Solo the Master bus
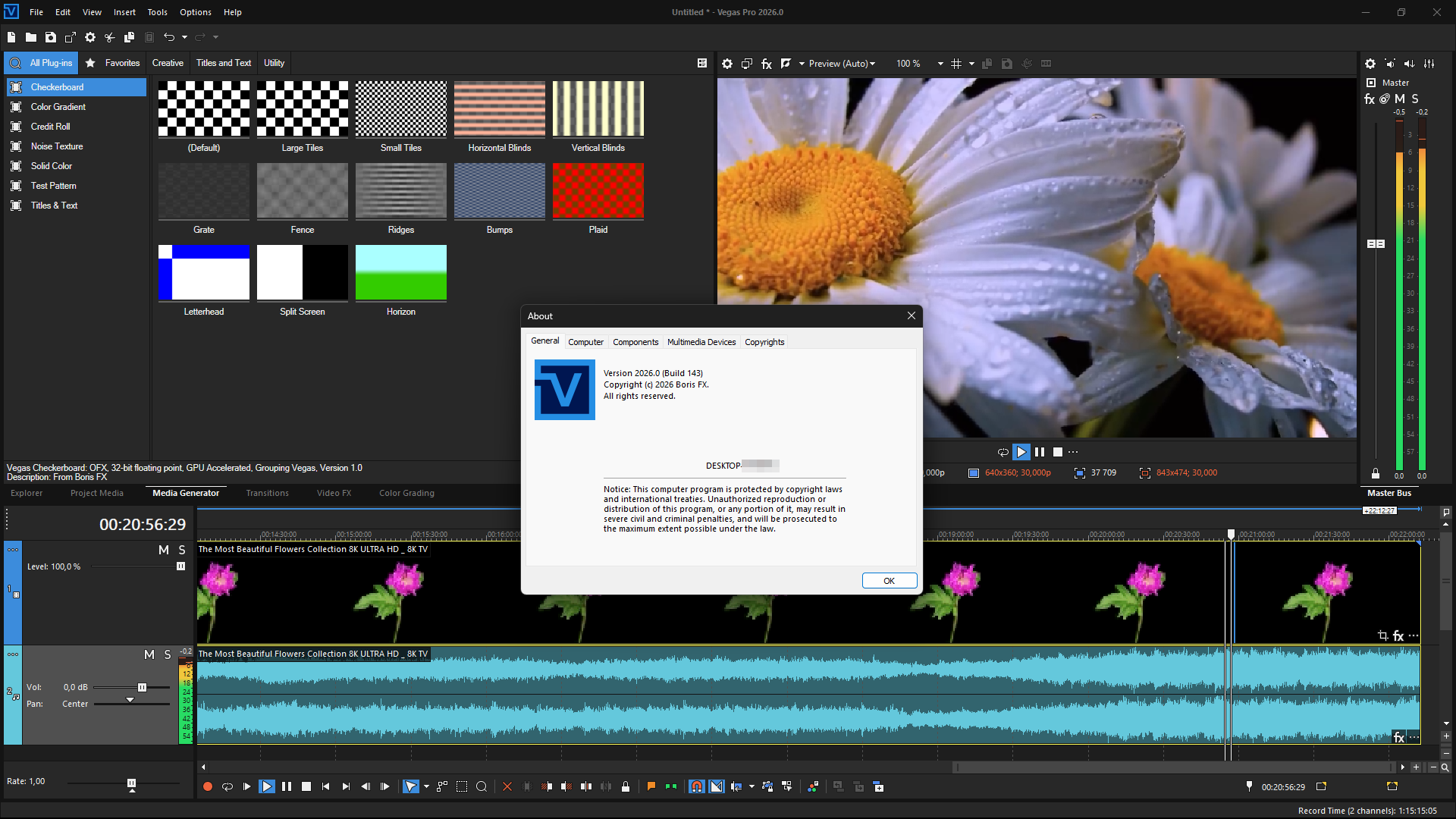 pos(1415,99)
